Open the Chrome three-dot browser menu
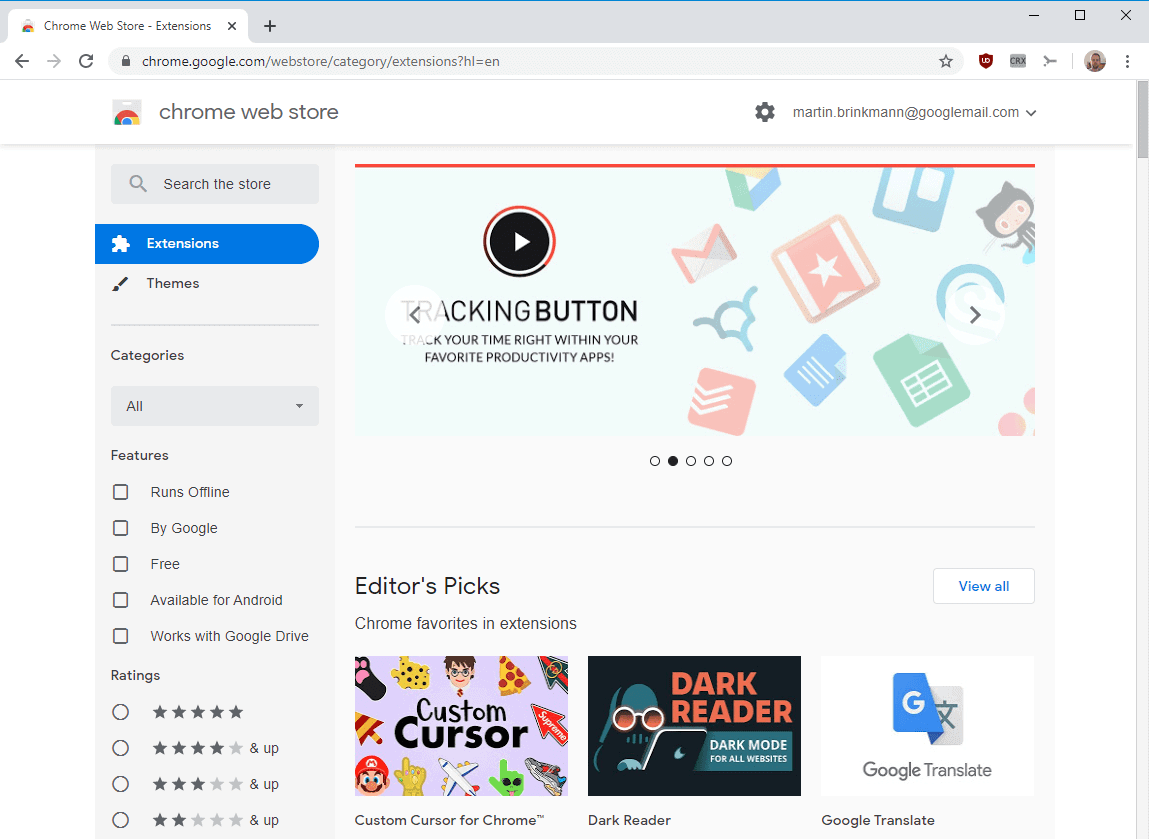 click(x=1128, y=61)
